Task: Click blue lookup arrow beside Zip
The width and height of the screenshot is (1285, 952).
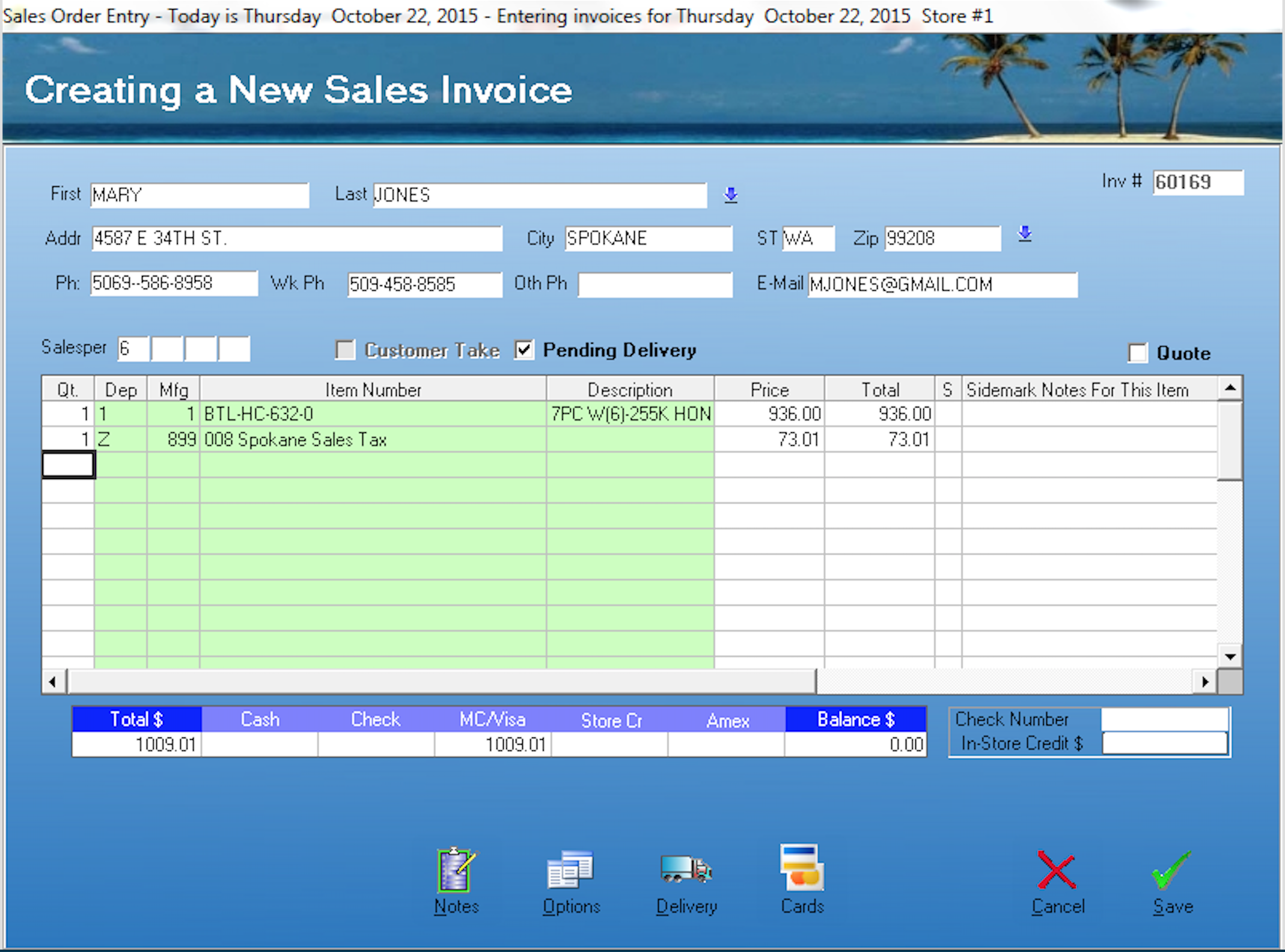Action: point(1025,234)
